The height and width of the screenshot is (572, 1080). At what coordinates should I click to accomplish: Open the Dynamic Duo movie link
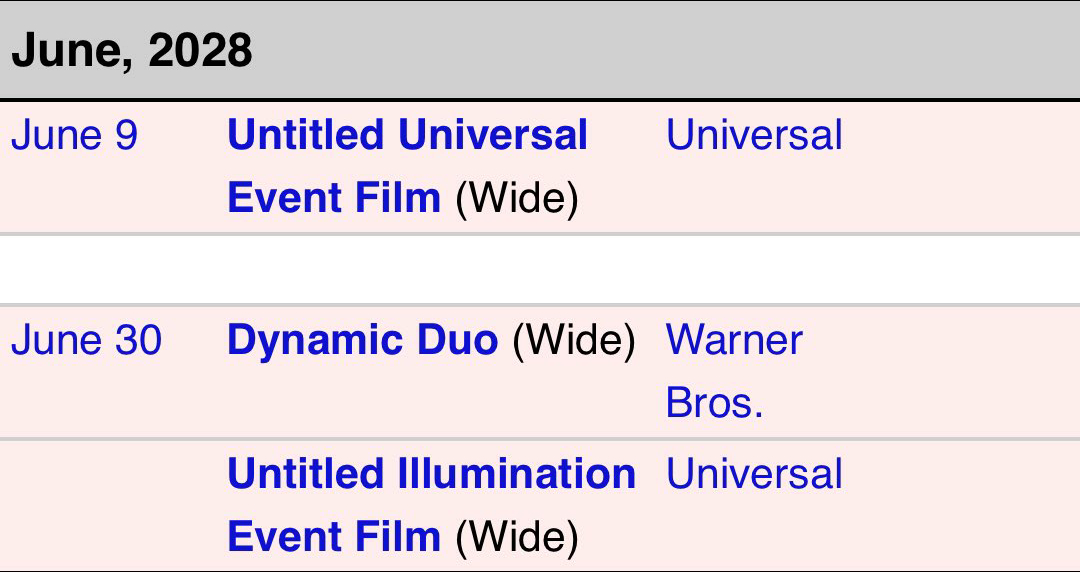click(x=362, y=341)
